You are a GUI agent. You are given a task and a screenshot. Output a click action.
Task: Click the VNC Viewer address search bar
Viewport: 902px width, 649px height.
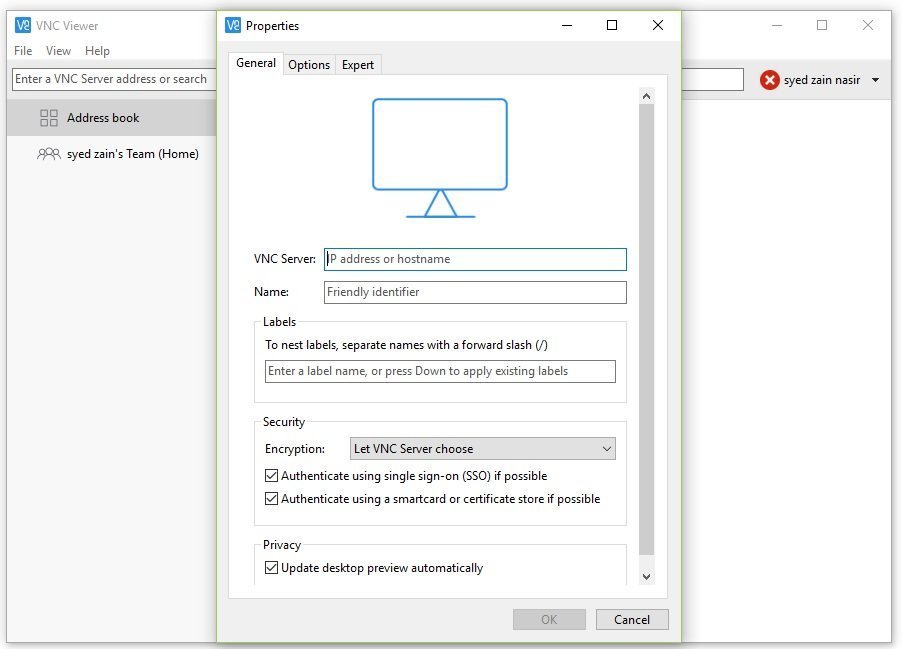coord(114,79)
